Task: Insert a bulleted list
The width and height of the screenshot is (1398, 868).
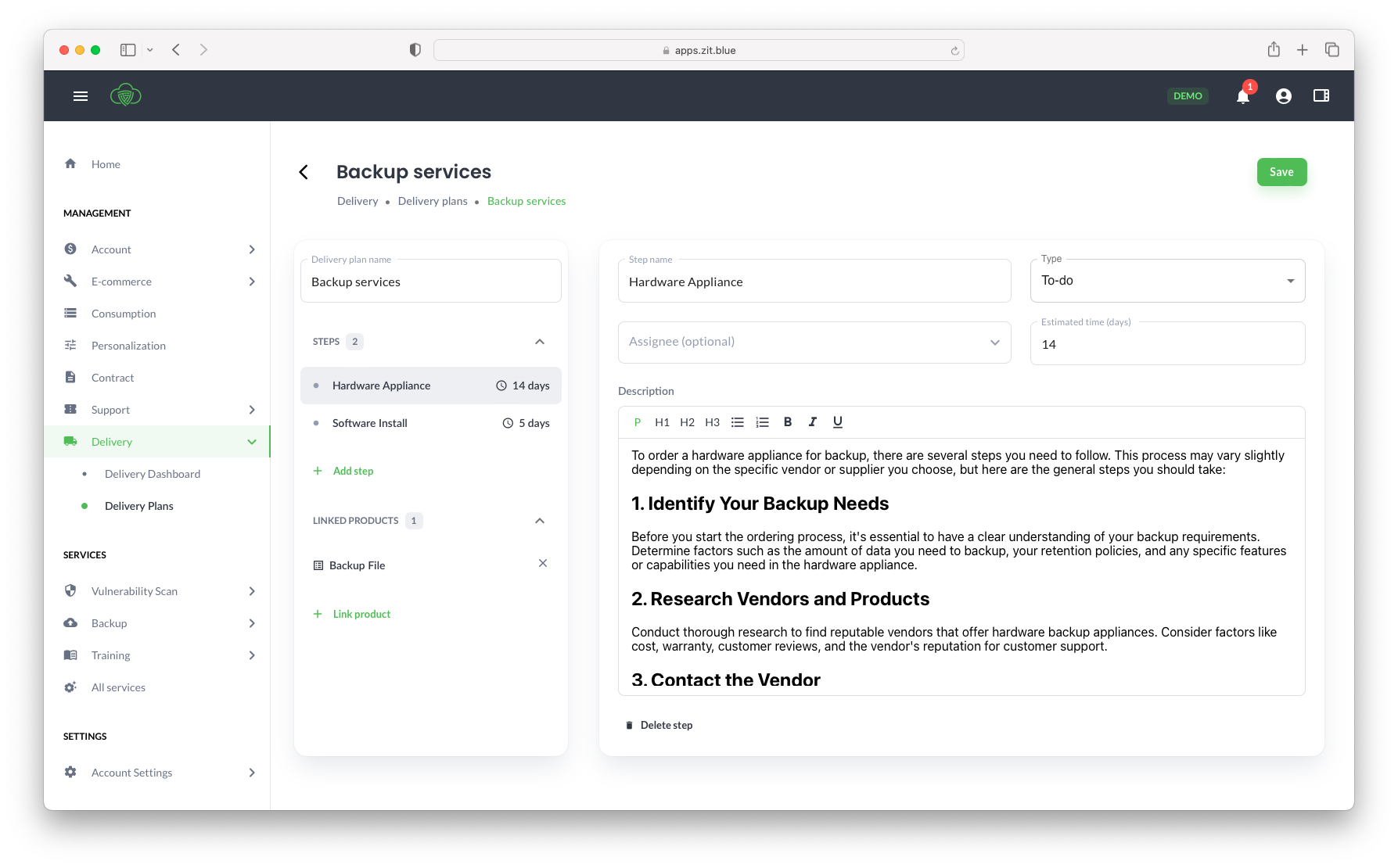Action: click(x=737, y=422)
